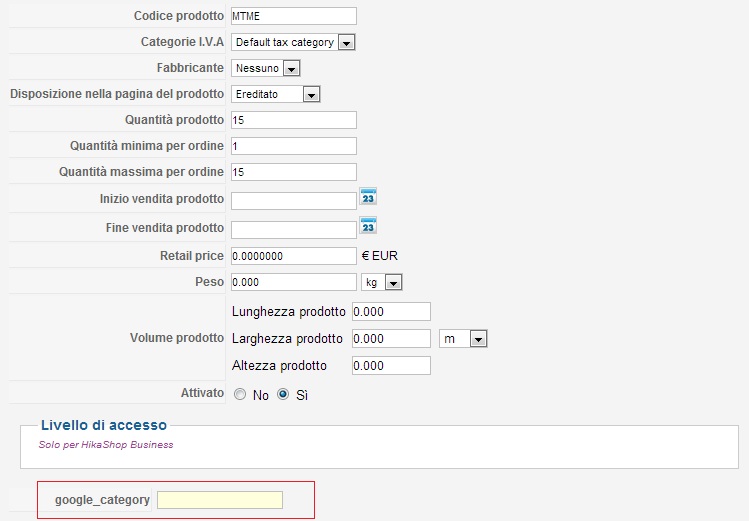749x521 pixels.
Task: Click the Lunghezza prodotto field
Action: tap(390, 311)
